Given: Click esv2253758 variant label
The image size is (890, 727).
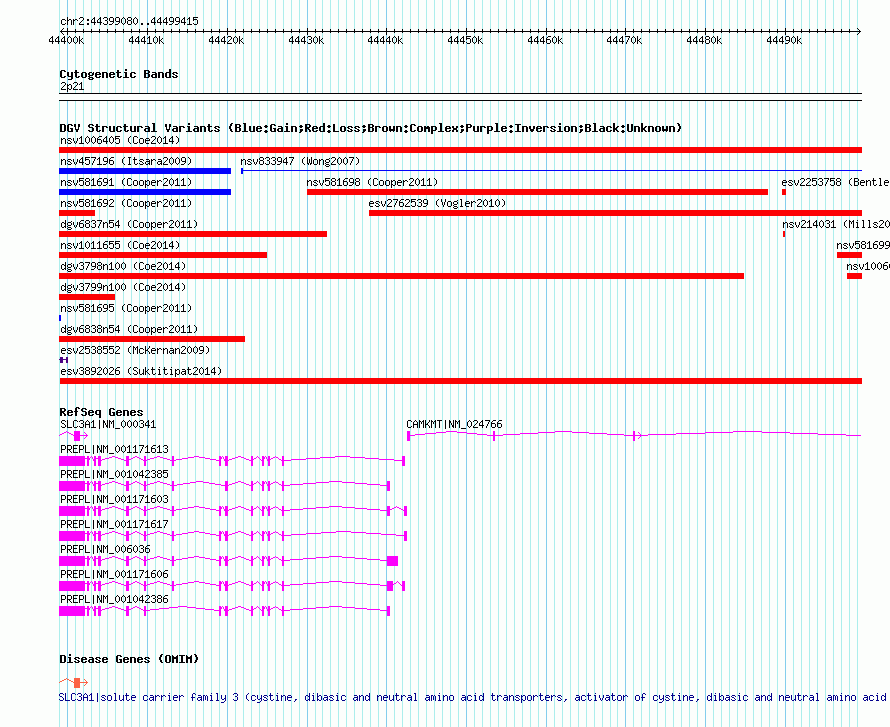Looking at the screenshot, I should click(835, 182).
